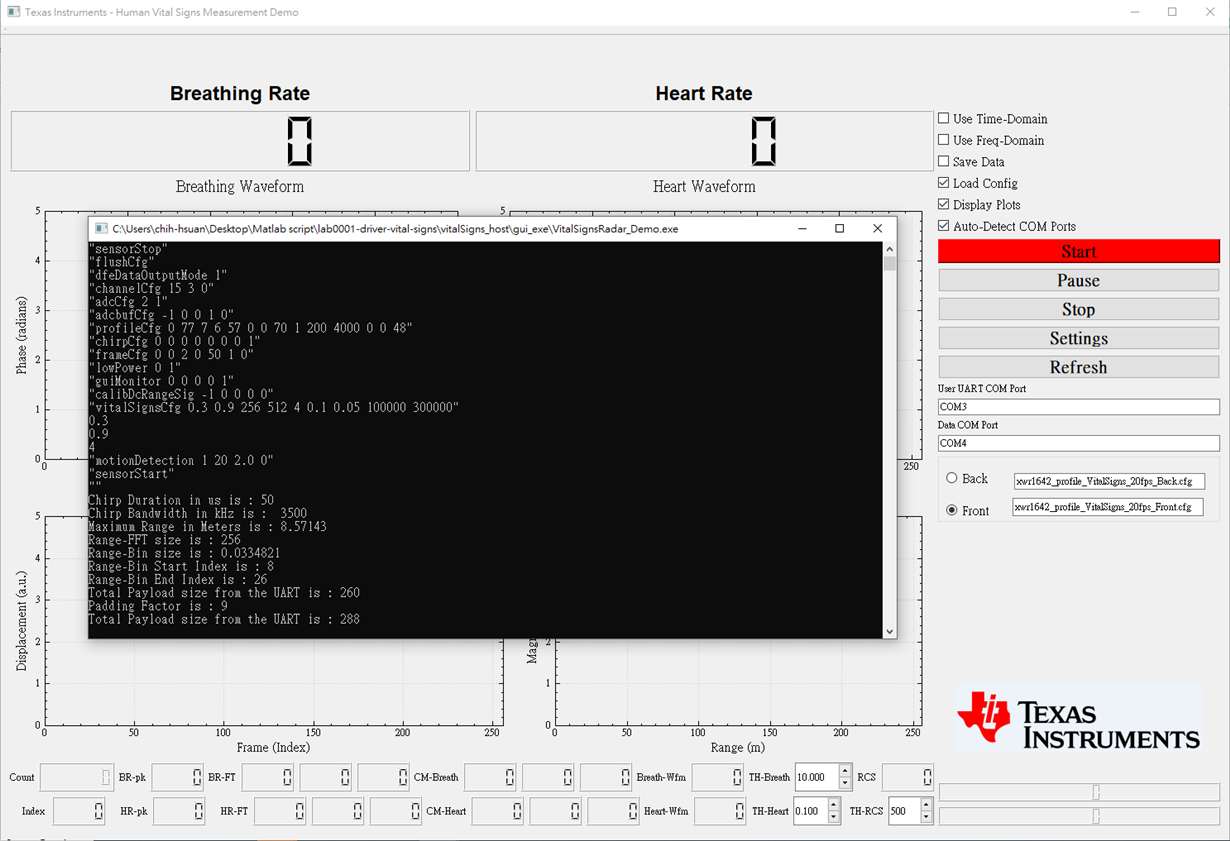
Task: Decrease TH-Breath with its down arrow
Action: coord(845,783)
